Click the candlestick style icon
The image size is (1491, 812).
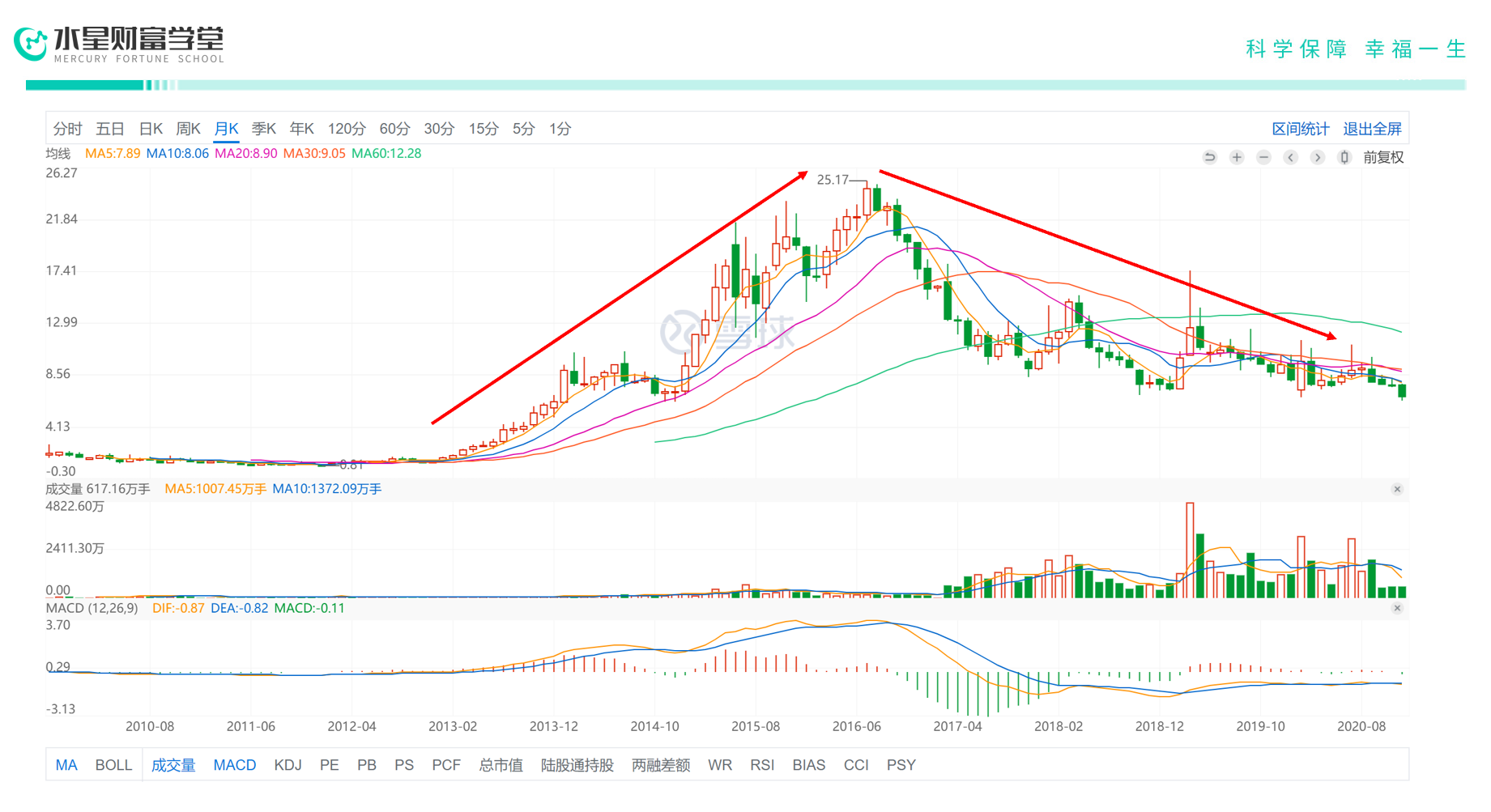[1344, 157]
